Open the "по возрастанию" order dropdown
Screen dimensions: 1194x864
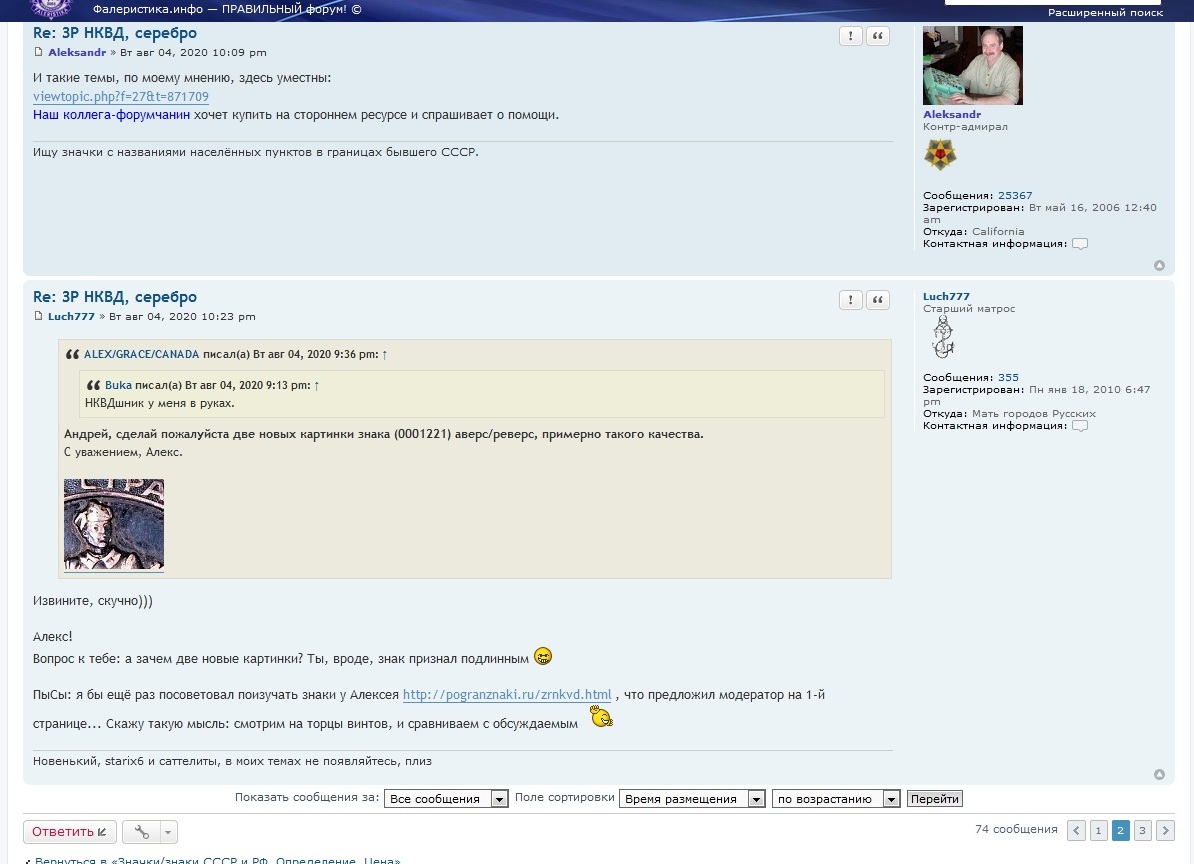[x=836, y=799]
